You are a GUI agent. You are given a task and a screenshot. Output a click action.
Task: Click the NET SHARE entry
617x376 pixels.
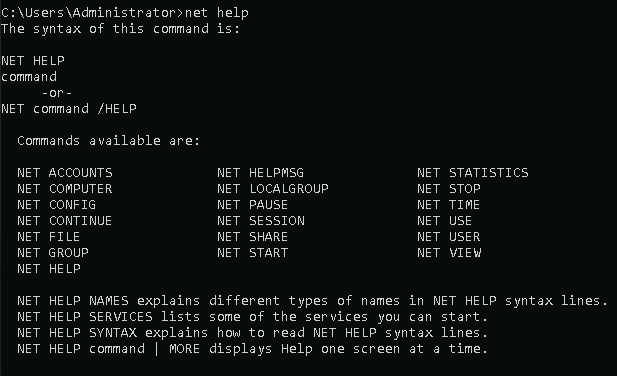tap(253, 237)
